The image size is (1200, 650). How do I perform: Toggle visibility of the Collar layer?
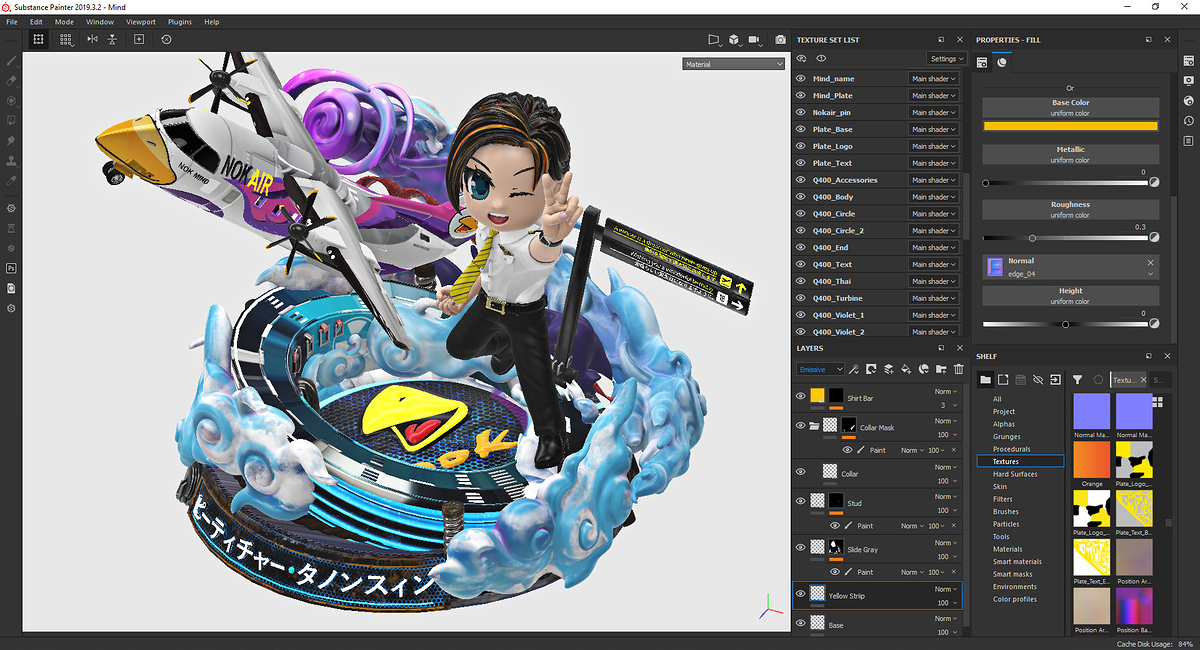click(x=800, y=472)
